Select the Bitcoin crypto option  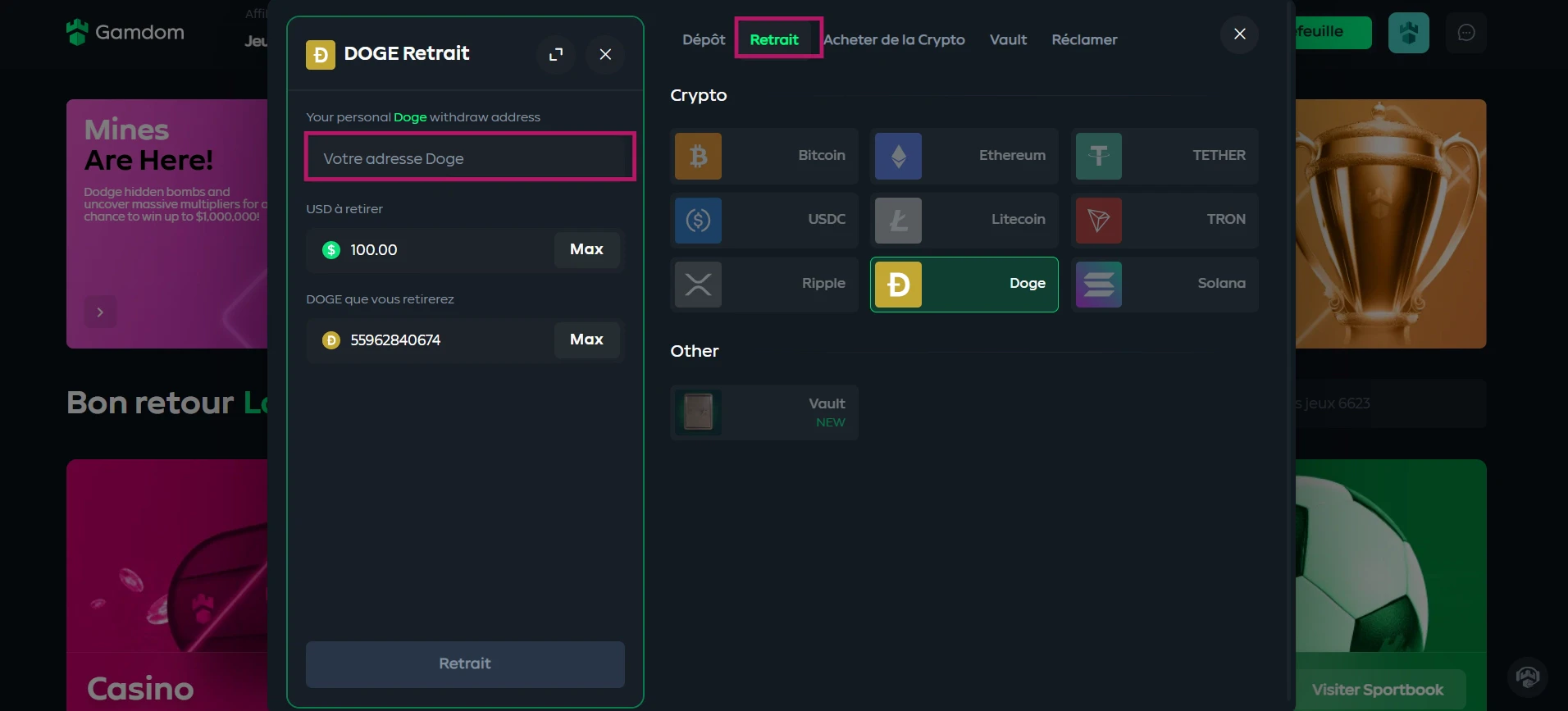coord(763,156)
